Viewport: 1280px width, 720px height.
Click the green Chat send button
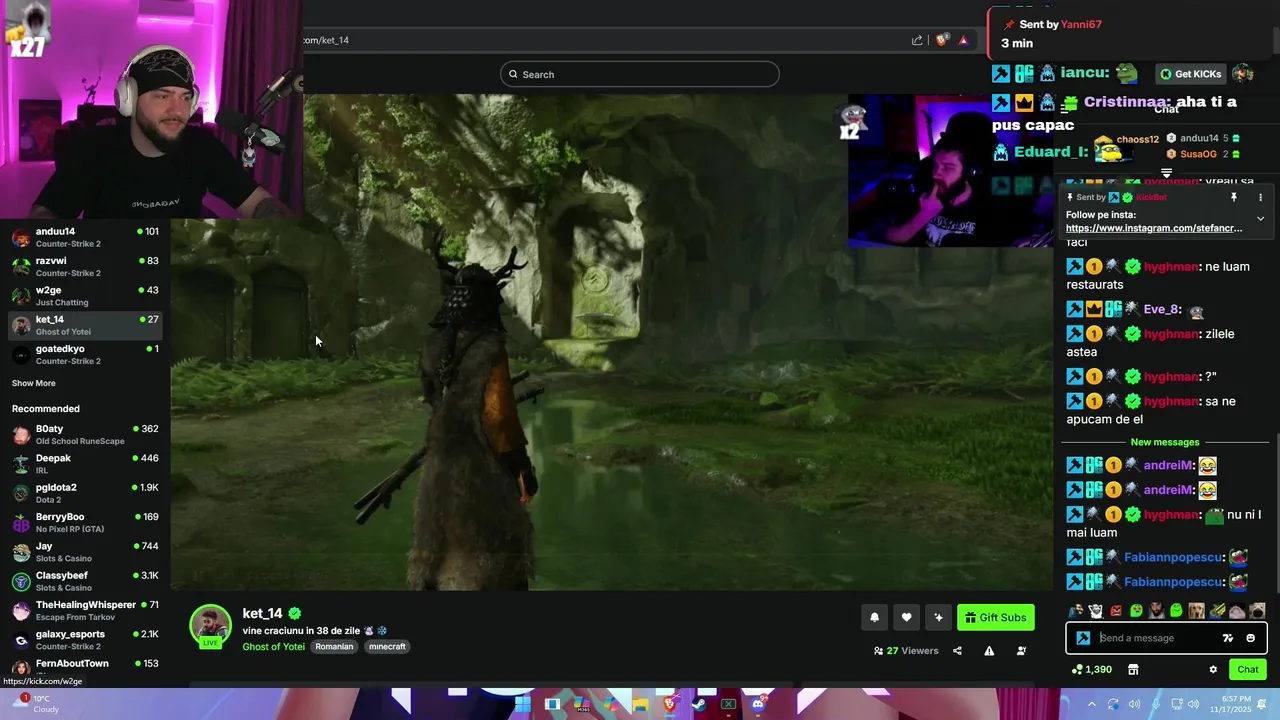click(x=1247, y=670)
